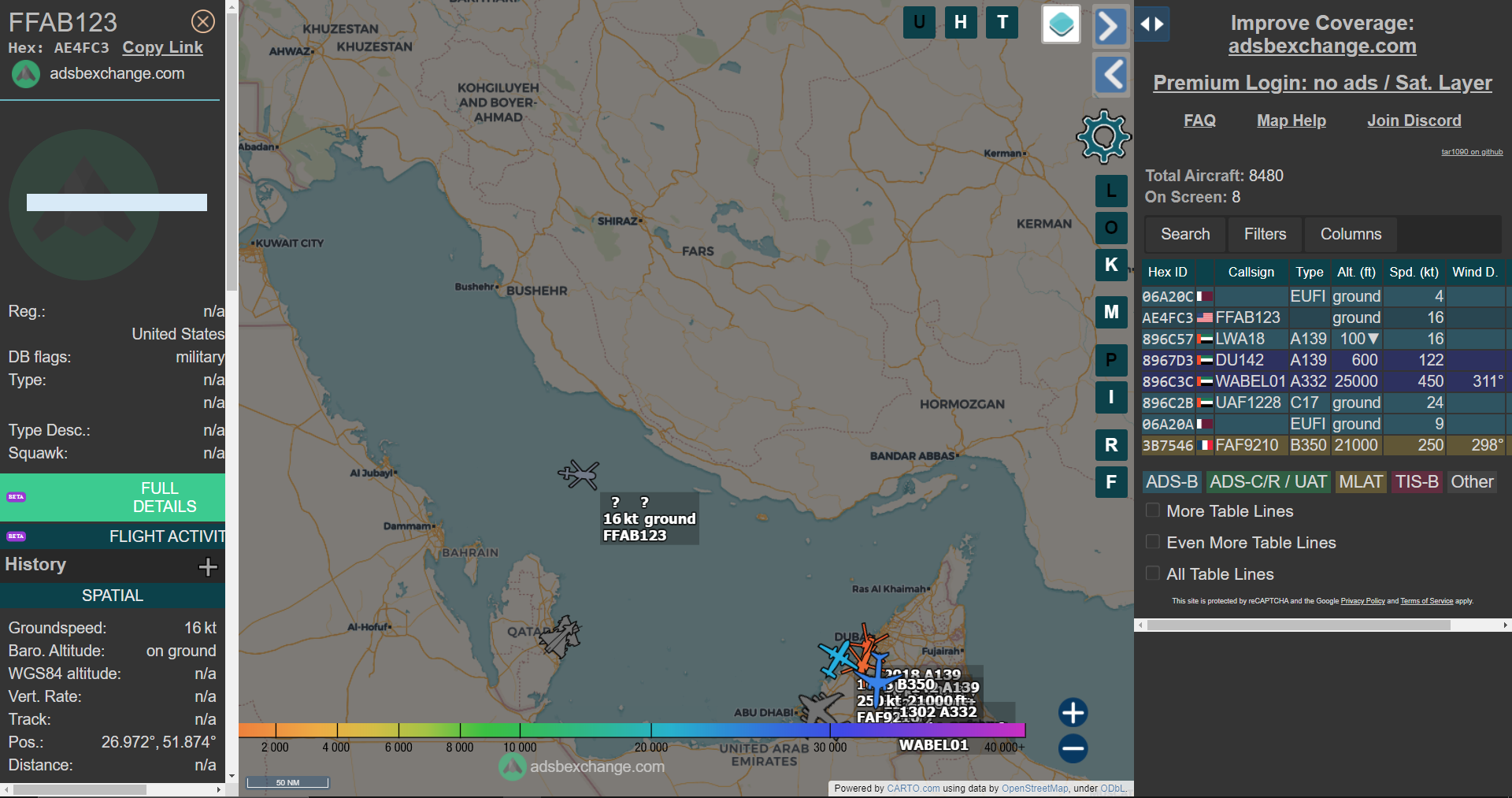Sort table by Spd. (kt) column
Viewport: 1512px width, 798px height.
[x=1414, y=272]
